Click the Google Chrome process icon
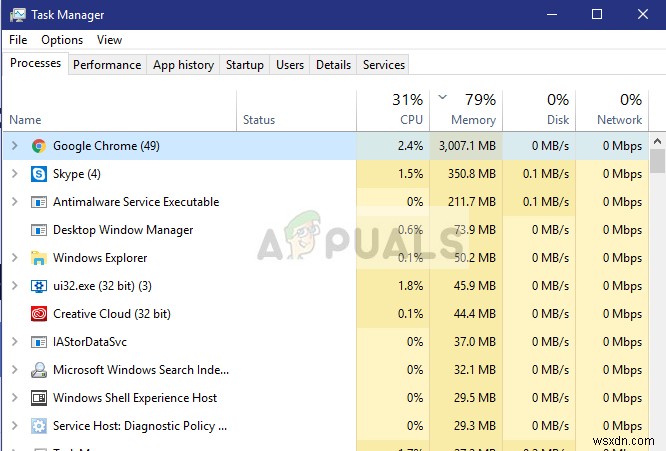Viewport: 666px width, 451px height. (39, 146)
